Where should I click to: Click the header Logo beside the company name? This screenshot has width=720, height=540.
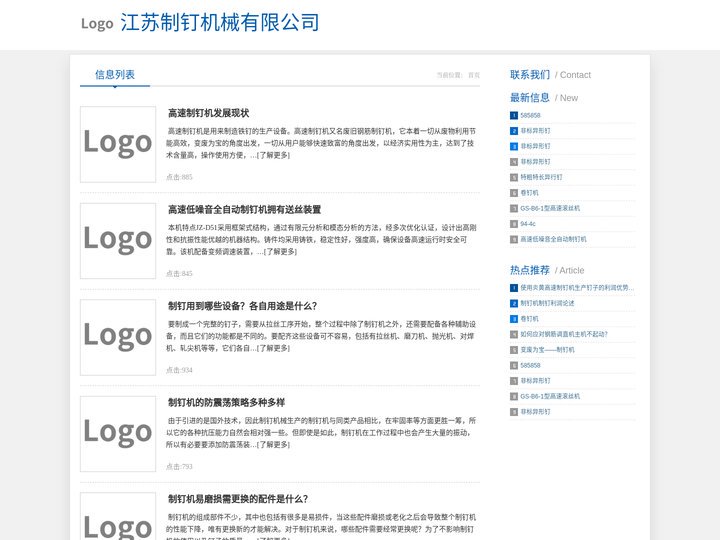(97, 23)
